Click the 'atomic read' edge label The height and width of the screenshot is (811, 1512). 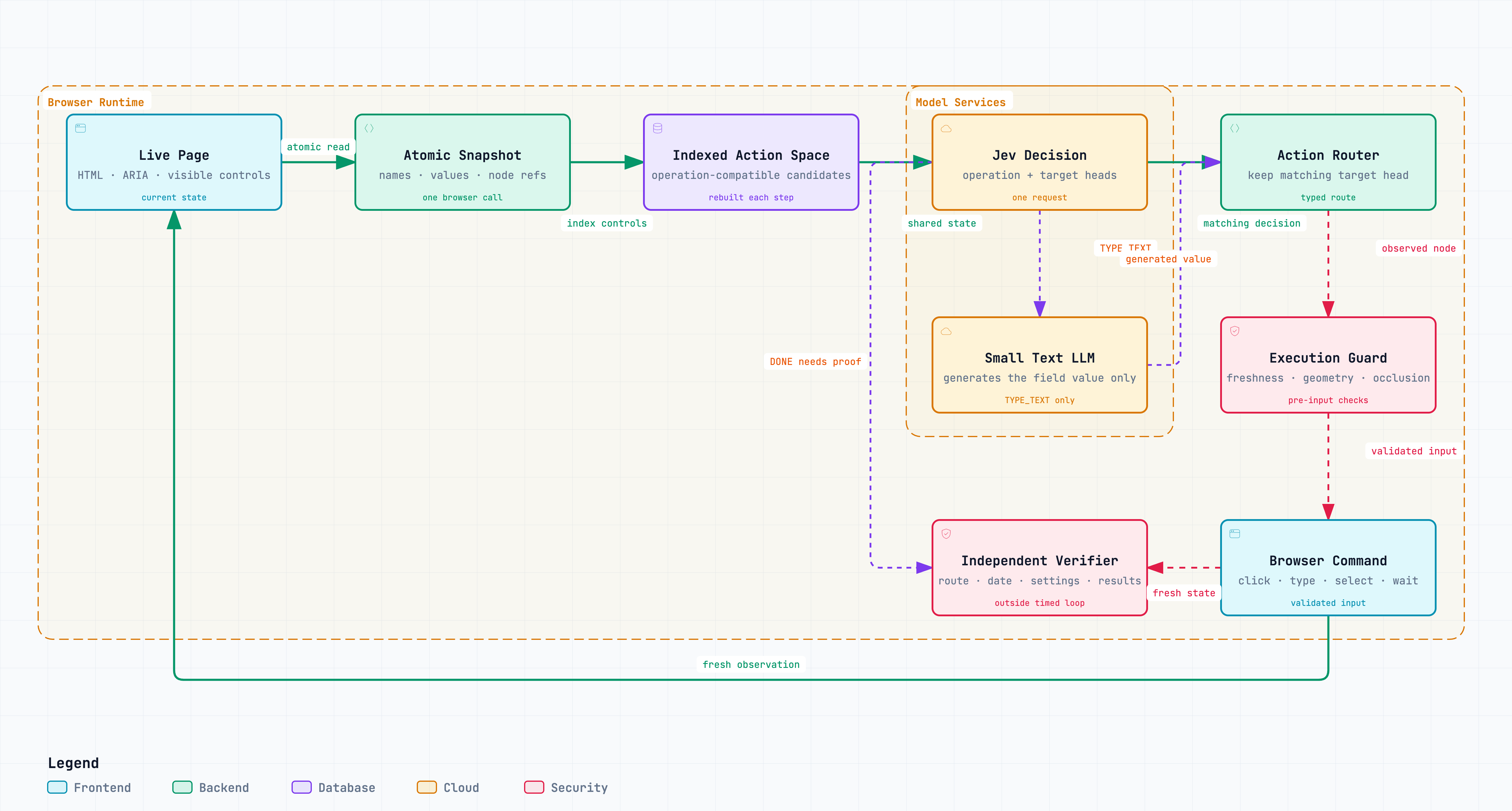point(318,147)
